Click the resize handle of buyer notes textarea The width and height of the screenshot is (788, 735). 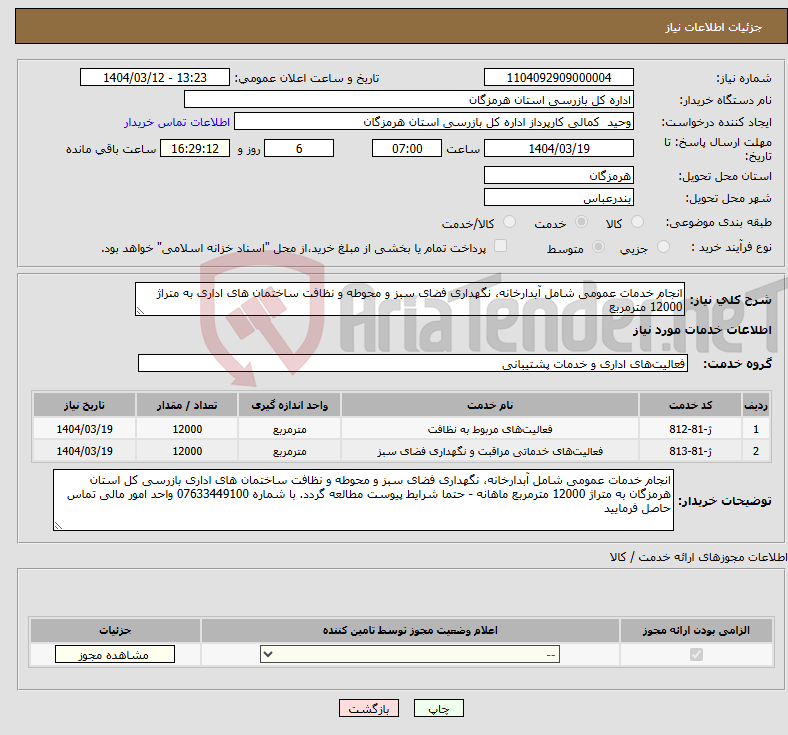pos(58,526)
